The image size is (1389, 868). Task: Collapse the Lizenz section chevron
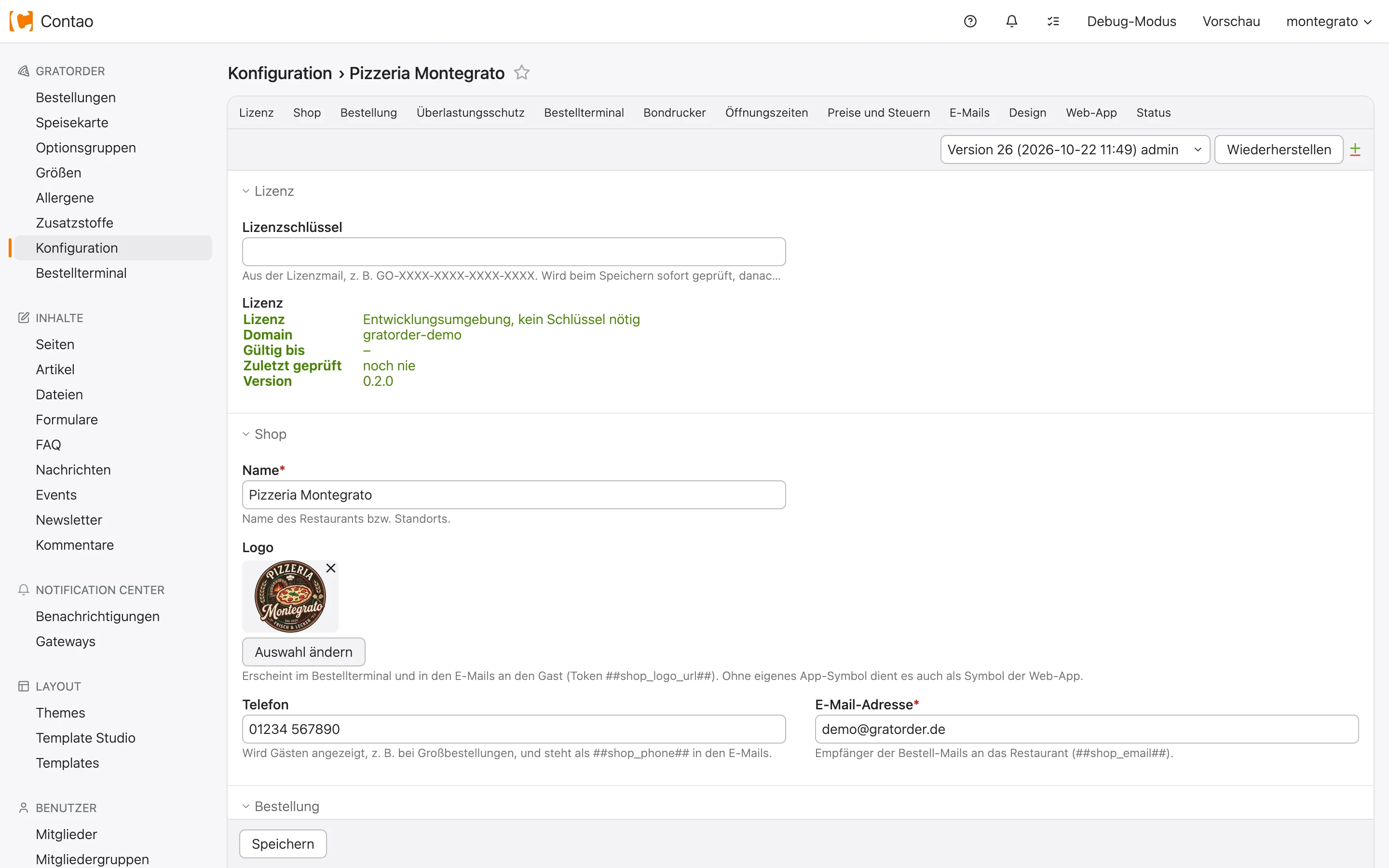[245, 191]
